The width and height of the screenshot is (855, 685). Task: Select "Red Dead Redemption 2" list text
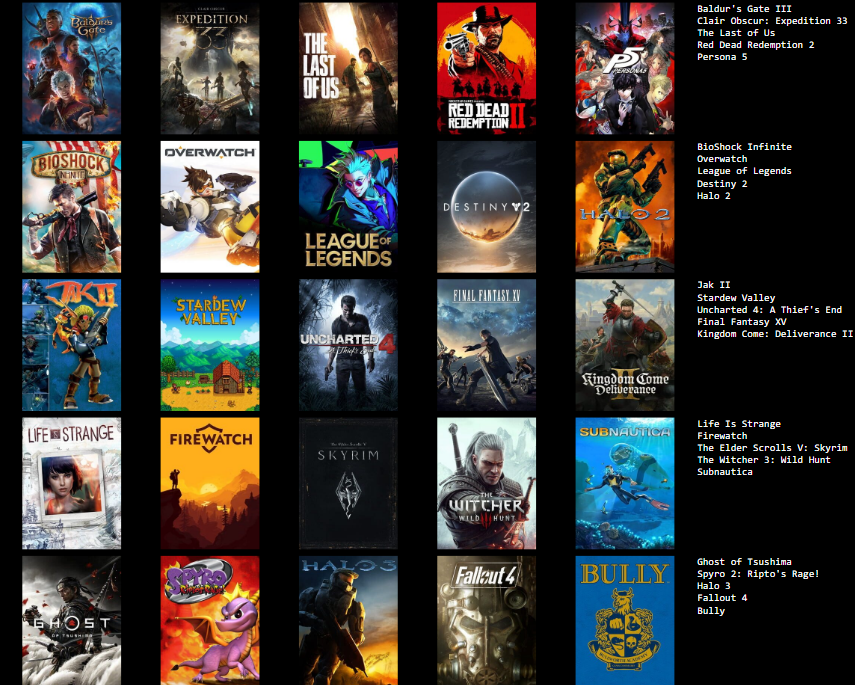756,45
